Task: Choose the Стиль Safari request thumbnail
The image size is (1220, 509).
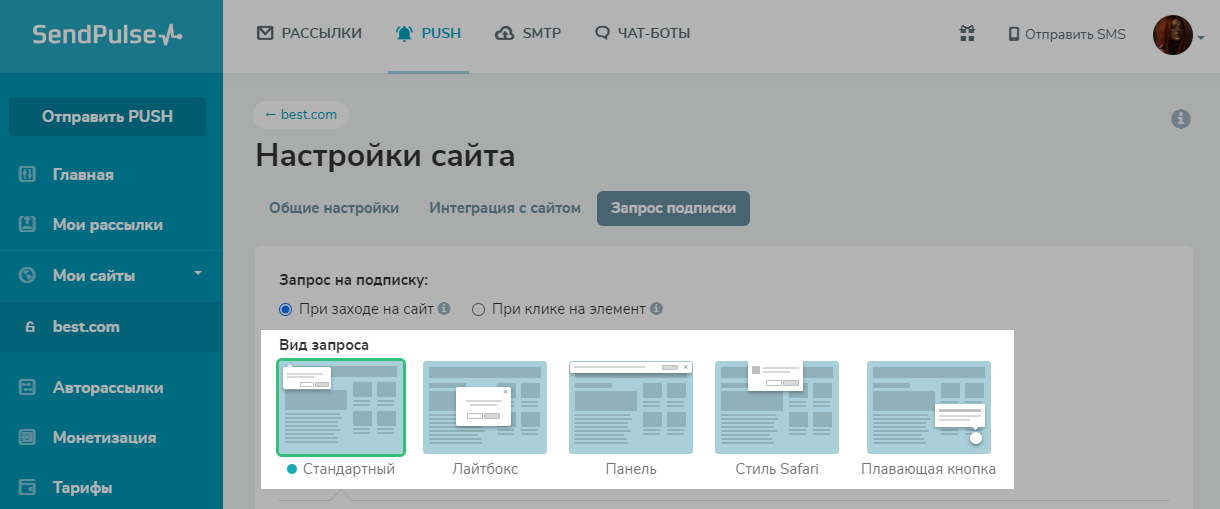Action: [777, 407]
